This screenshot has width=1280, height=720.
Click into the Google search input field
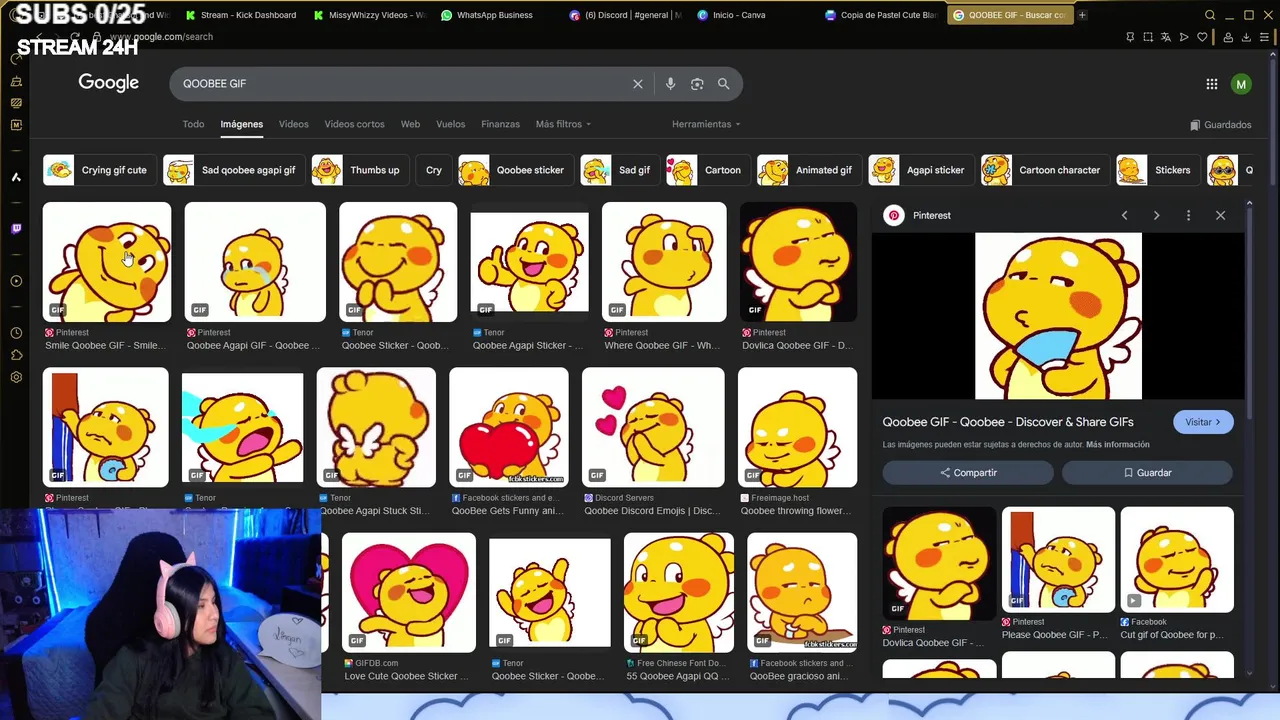[400, 84]
